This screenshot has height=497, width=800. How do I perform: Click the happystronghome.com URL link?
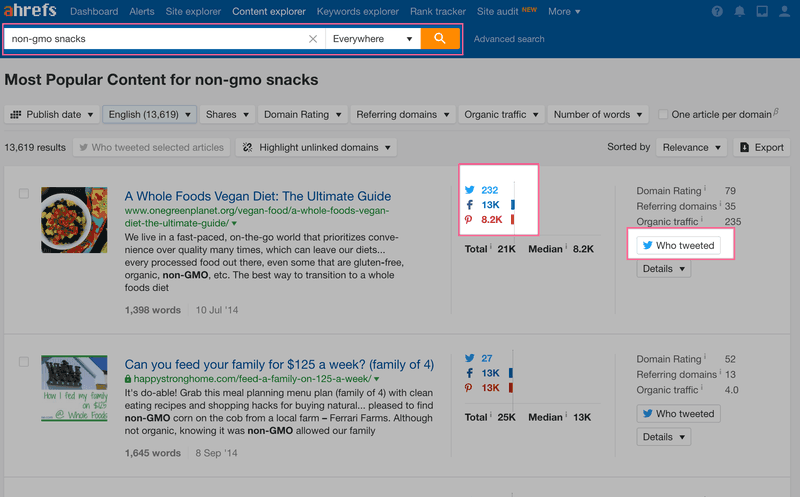[252, 379]
